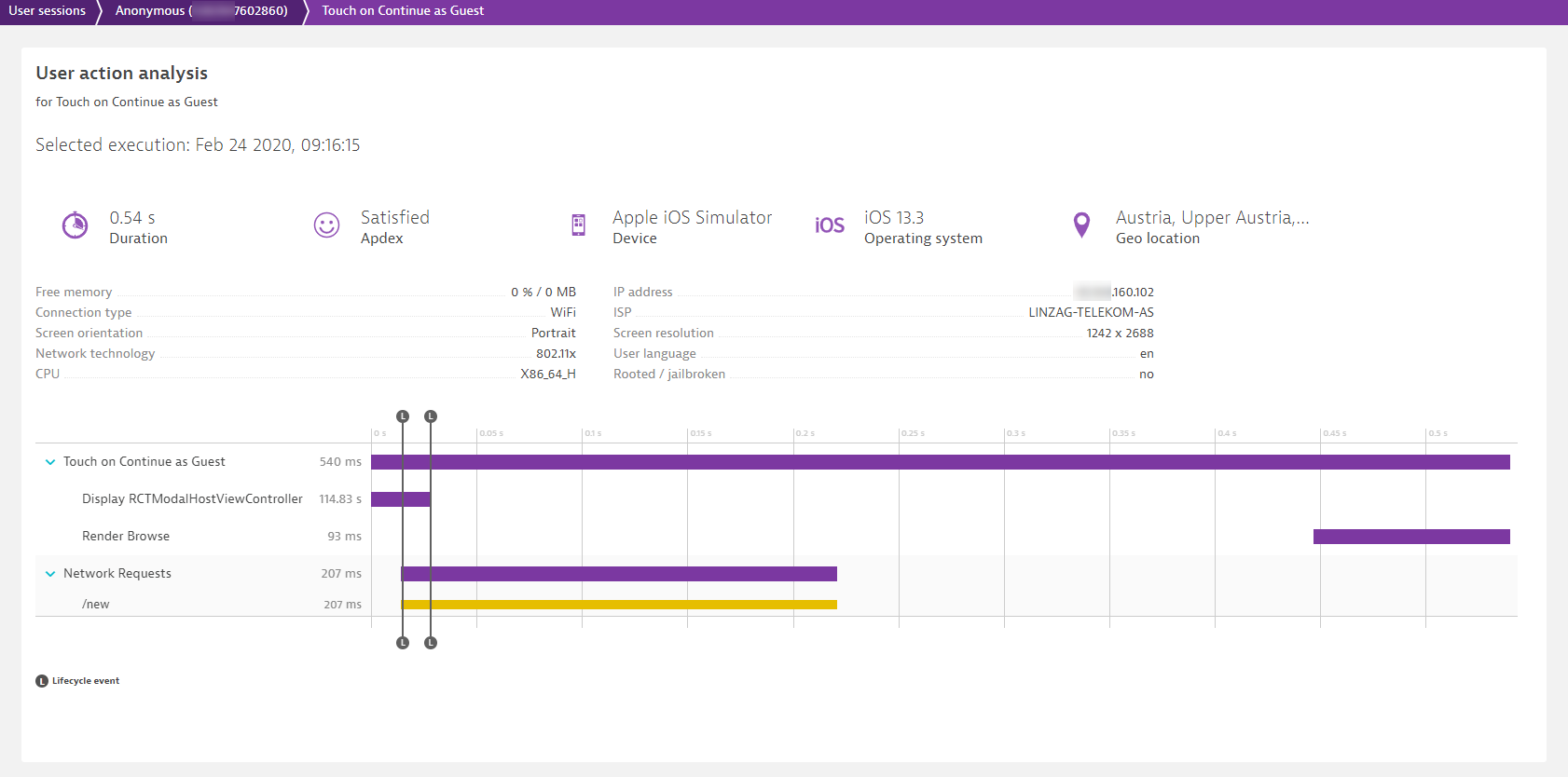Click the 114.83 s duration value

[340, 499]
